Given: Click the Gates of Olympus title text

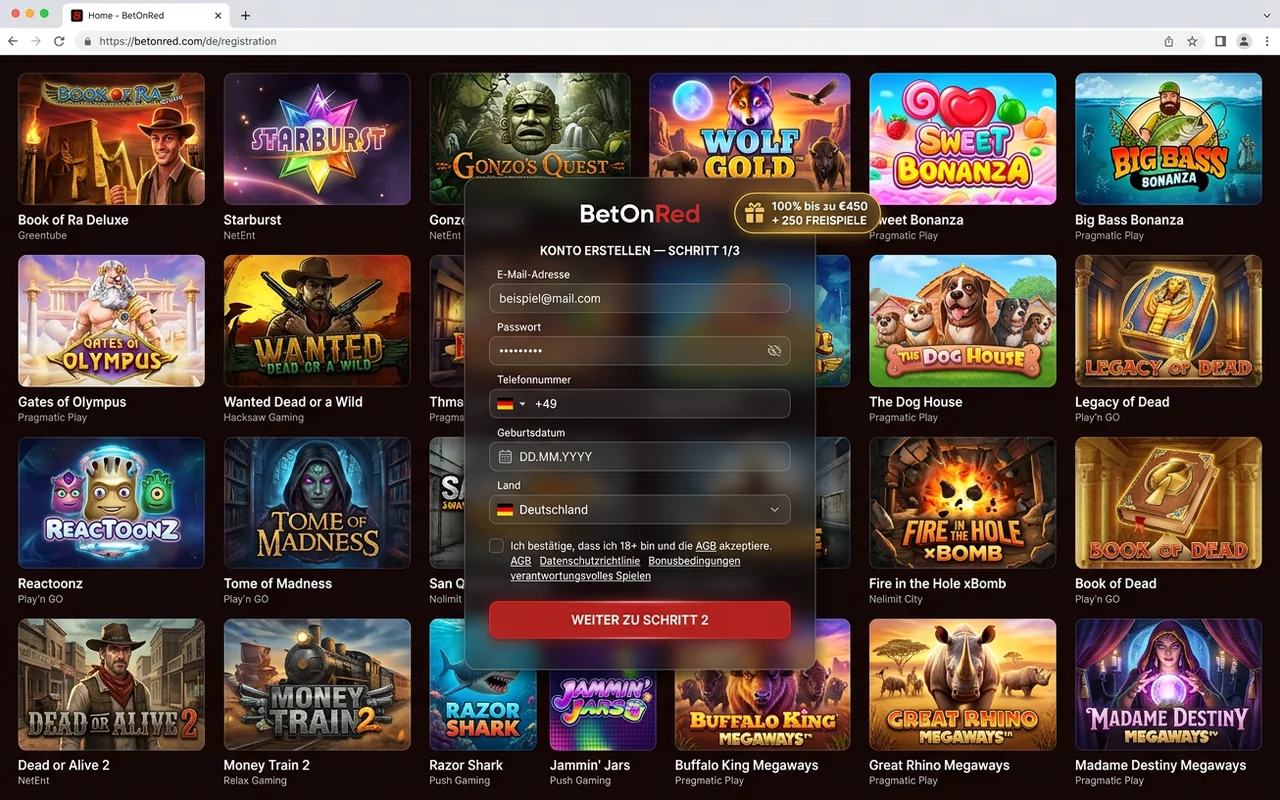Looking at the screenshot, I should 72,402.
